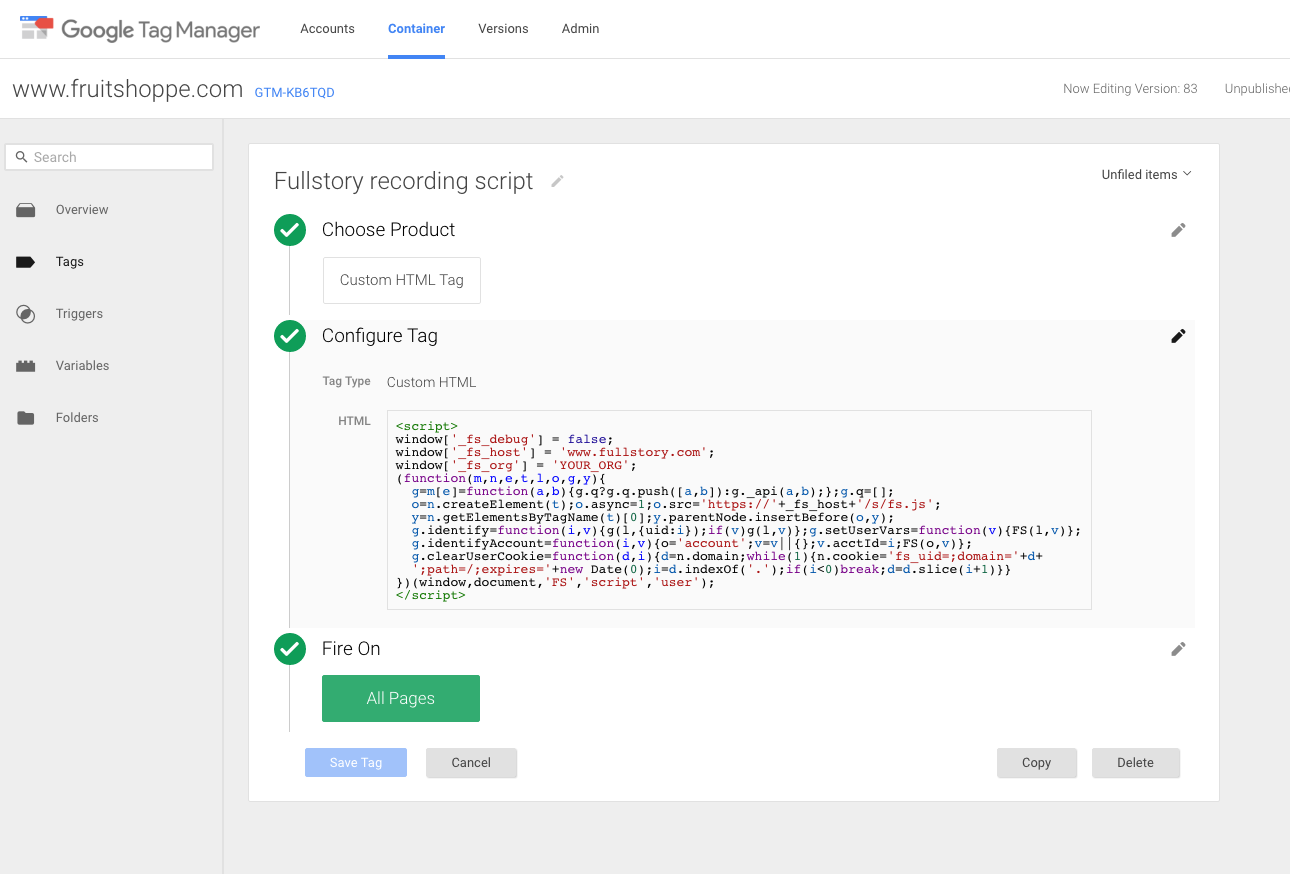Click the Google Tag Manager logo icon
The width and height of the screenshot is (1290, 874).
[x=37, y=27]
